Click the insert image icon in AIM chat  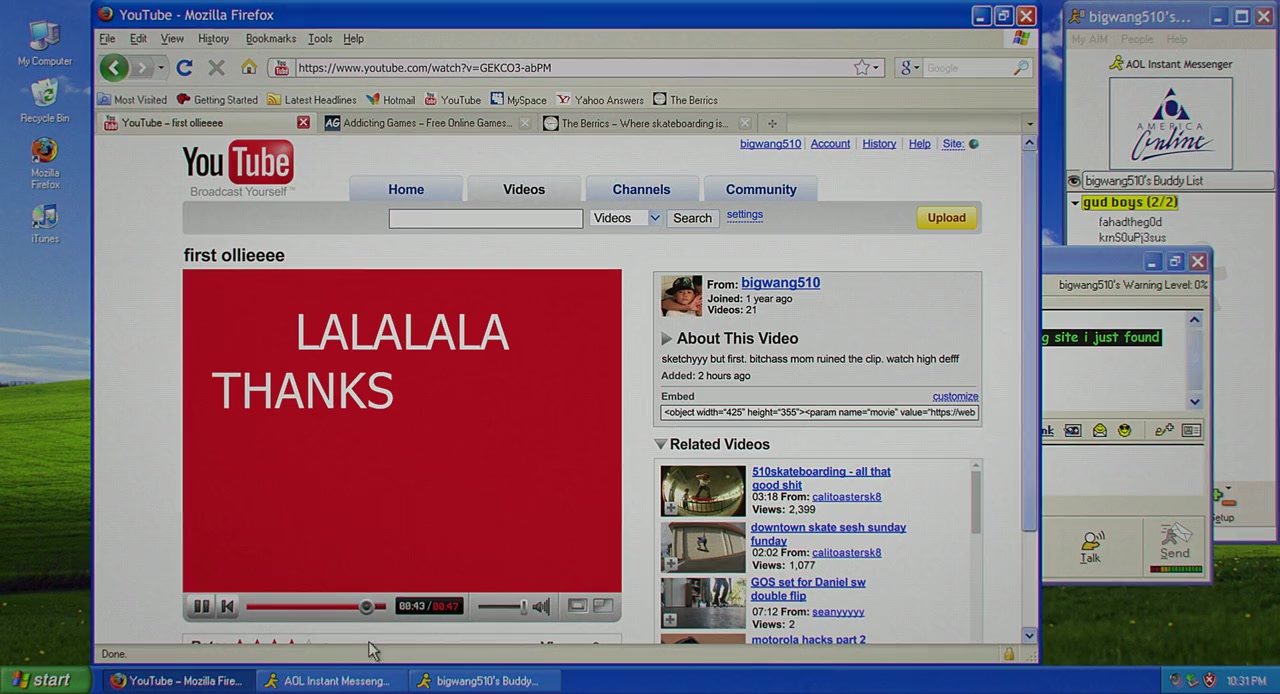pos(1073,430)
